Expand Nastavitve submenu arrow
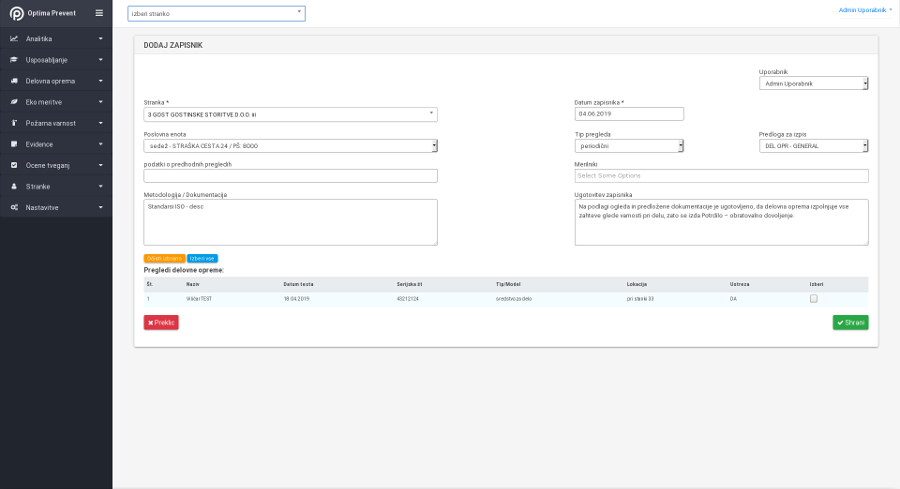 coord(100,207)
